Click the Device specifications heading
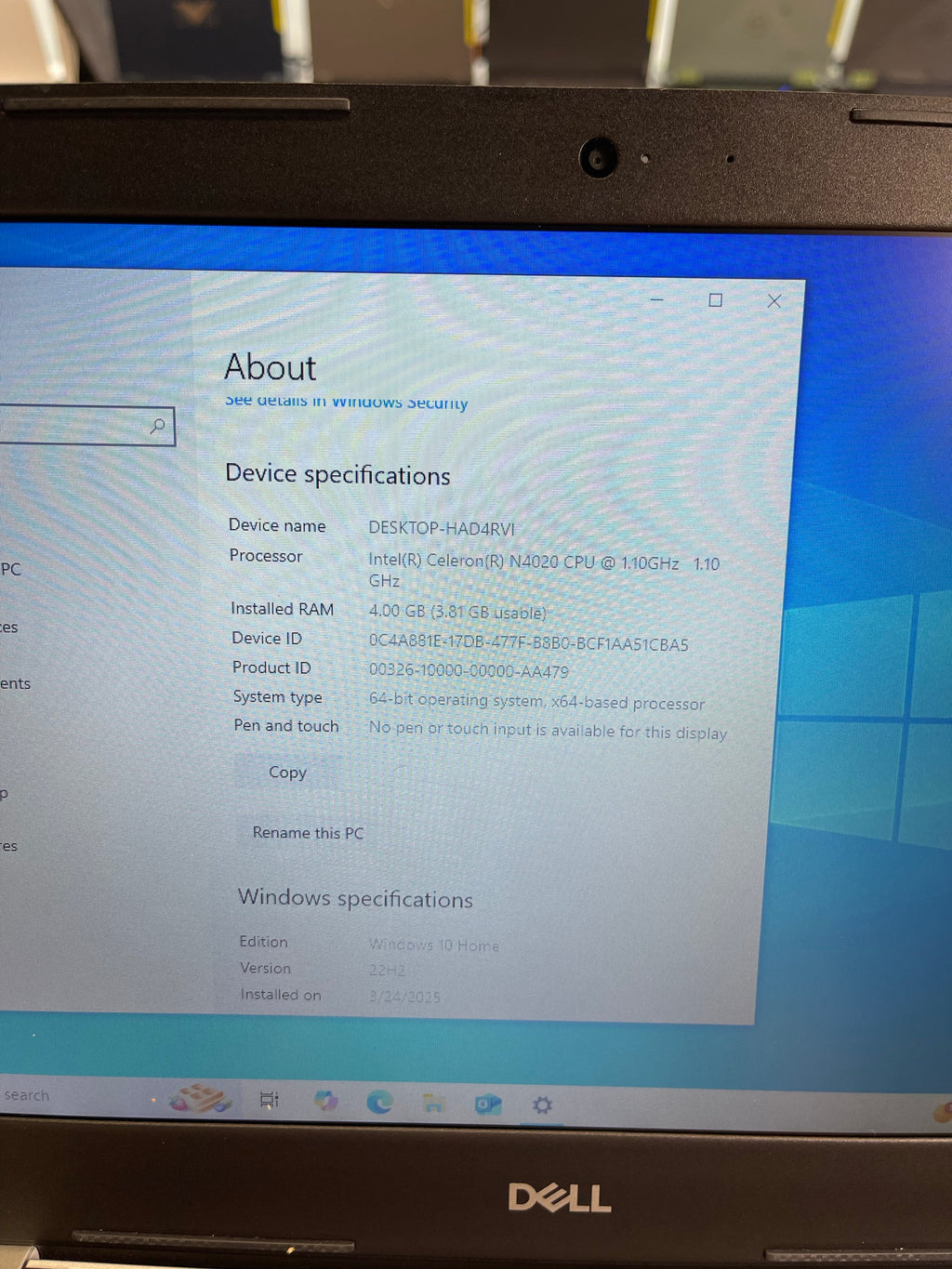Viewport: 952px width, 1269px height. [337, 474]
